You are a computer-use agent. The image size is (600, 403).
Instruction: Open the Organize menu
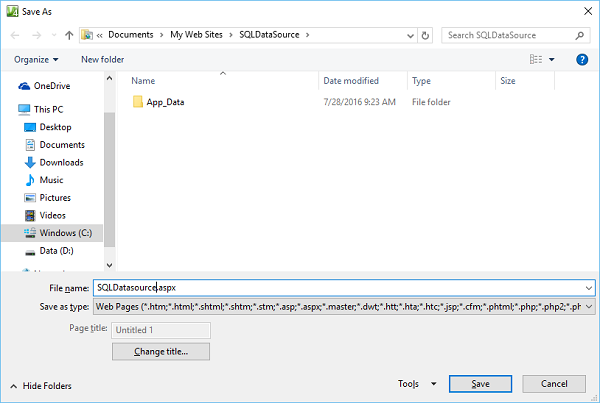[x=36, y=60]
